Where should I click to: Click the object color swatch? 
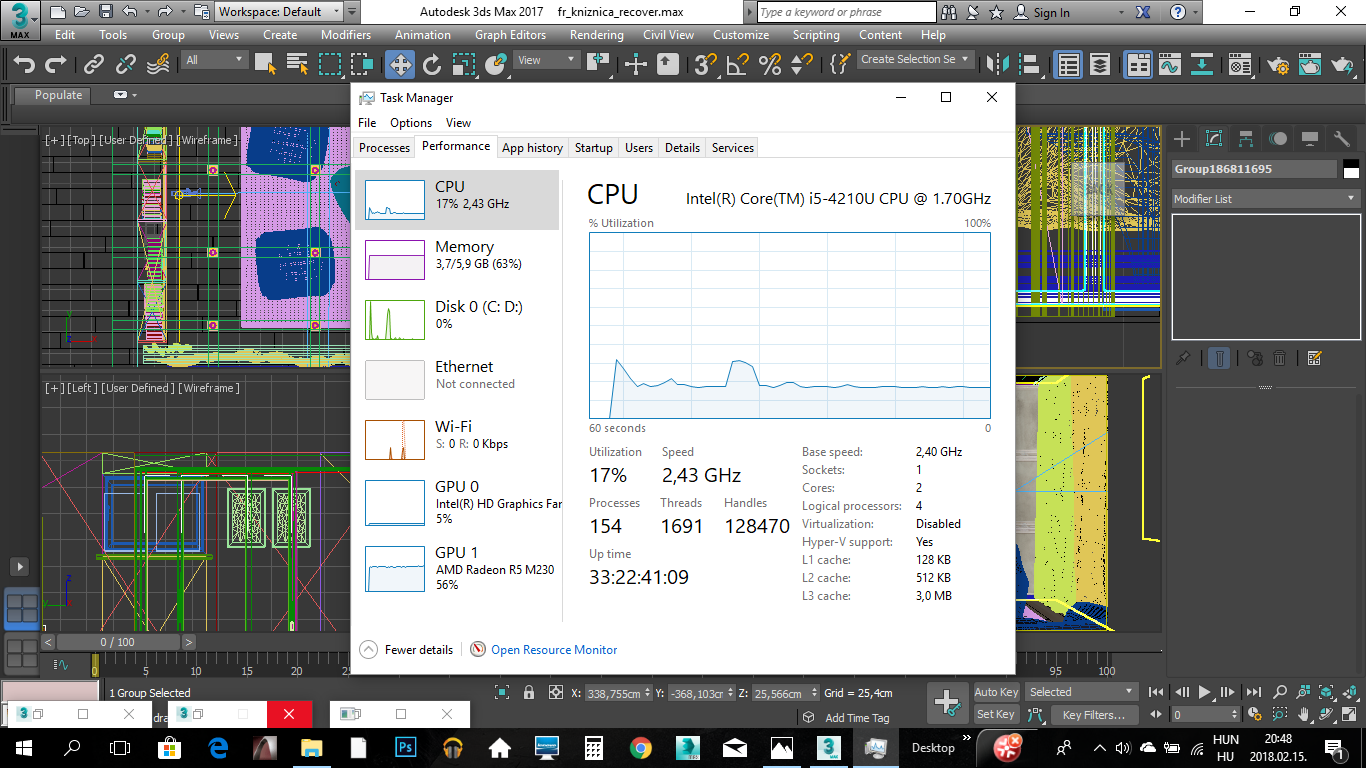(x=1352, y=169)
